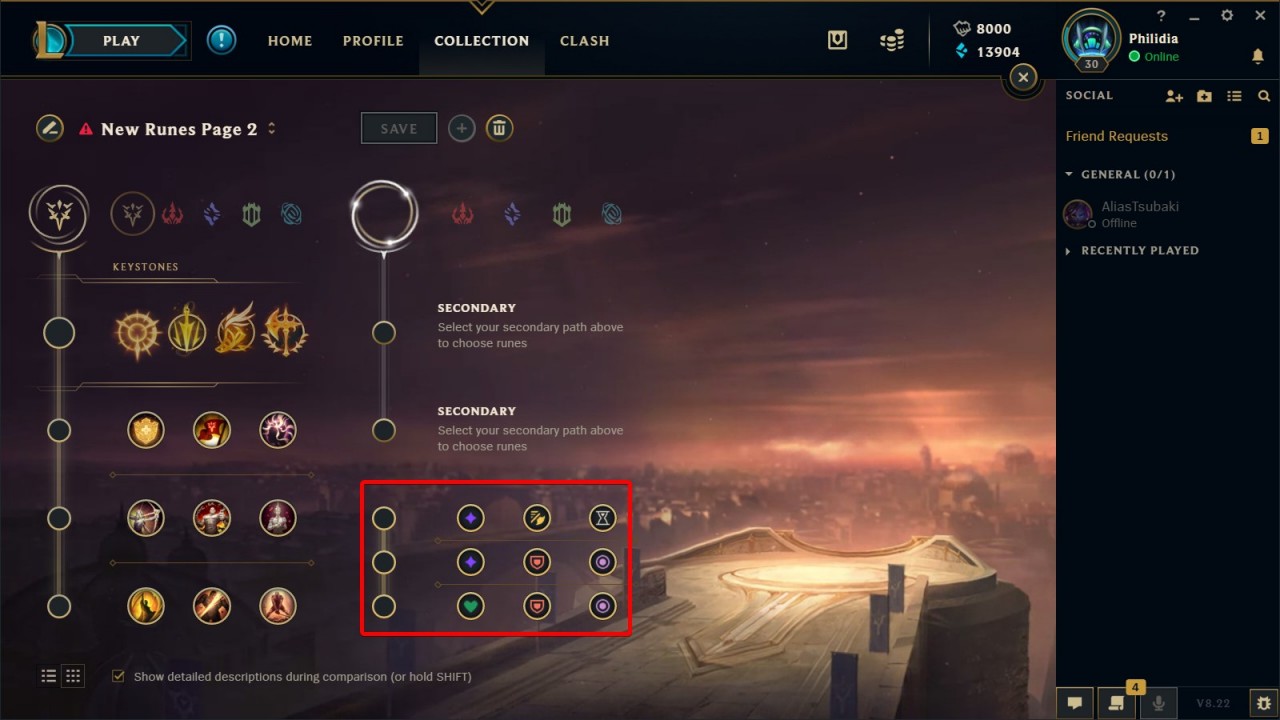Switch to list view of runes
This screenshot has width=1280, height=720.
pyautogui.click(x=48, y=676)
